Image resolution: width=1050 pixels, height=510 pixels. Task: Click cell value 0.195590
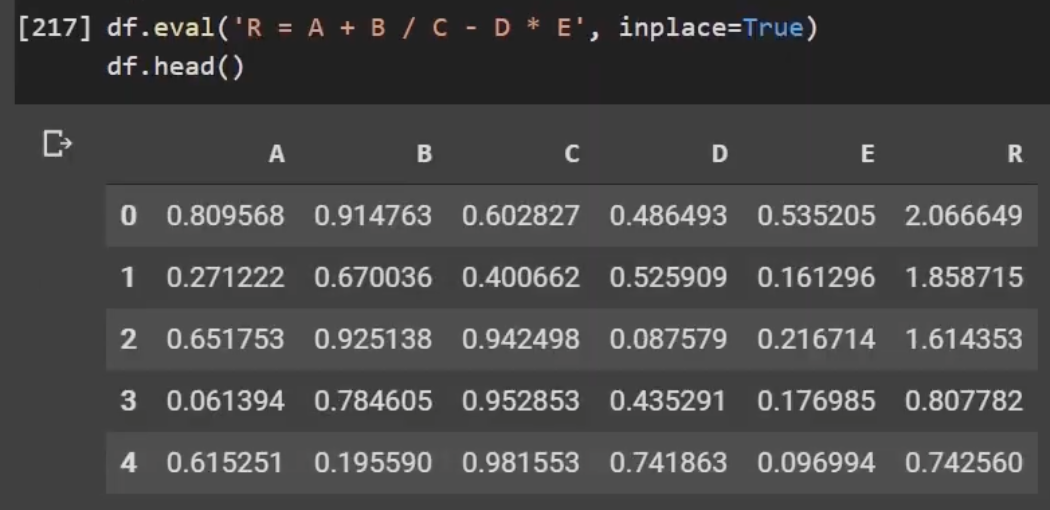pos(373,462)
